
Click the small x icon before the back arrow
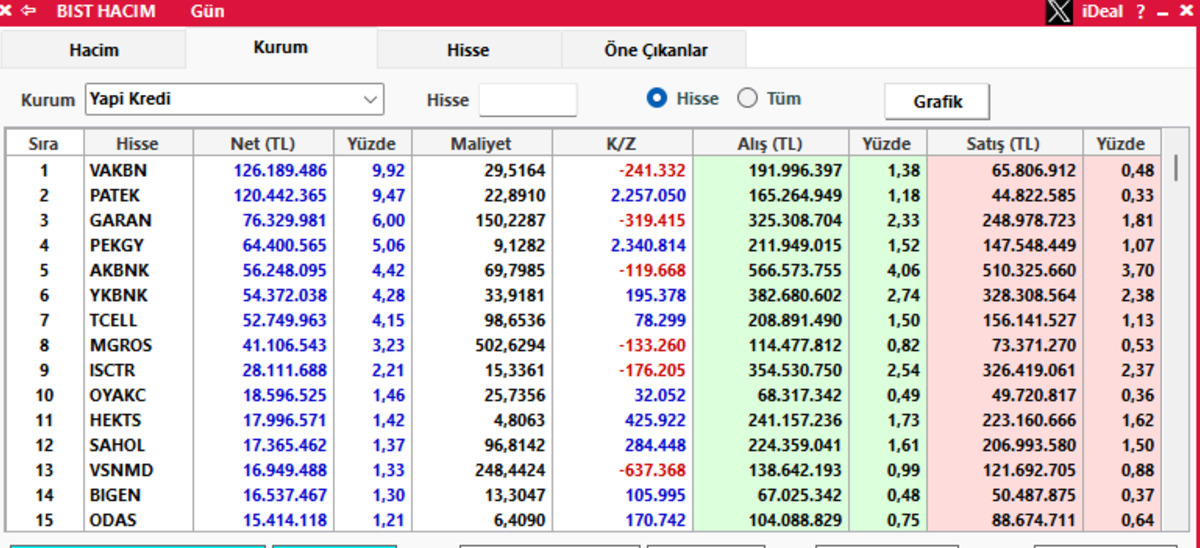click(x=7, y=12)
